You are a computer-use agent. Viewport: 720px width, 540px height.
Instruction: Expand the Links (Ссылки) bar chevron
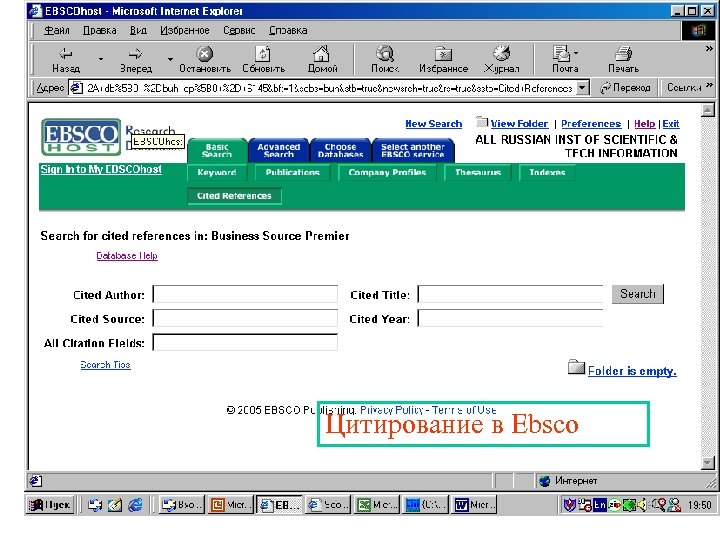[x=709, y=85]
